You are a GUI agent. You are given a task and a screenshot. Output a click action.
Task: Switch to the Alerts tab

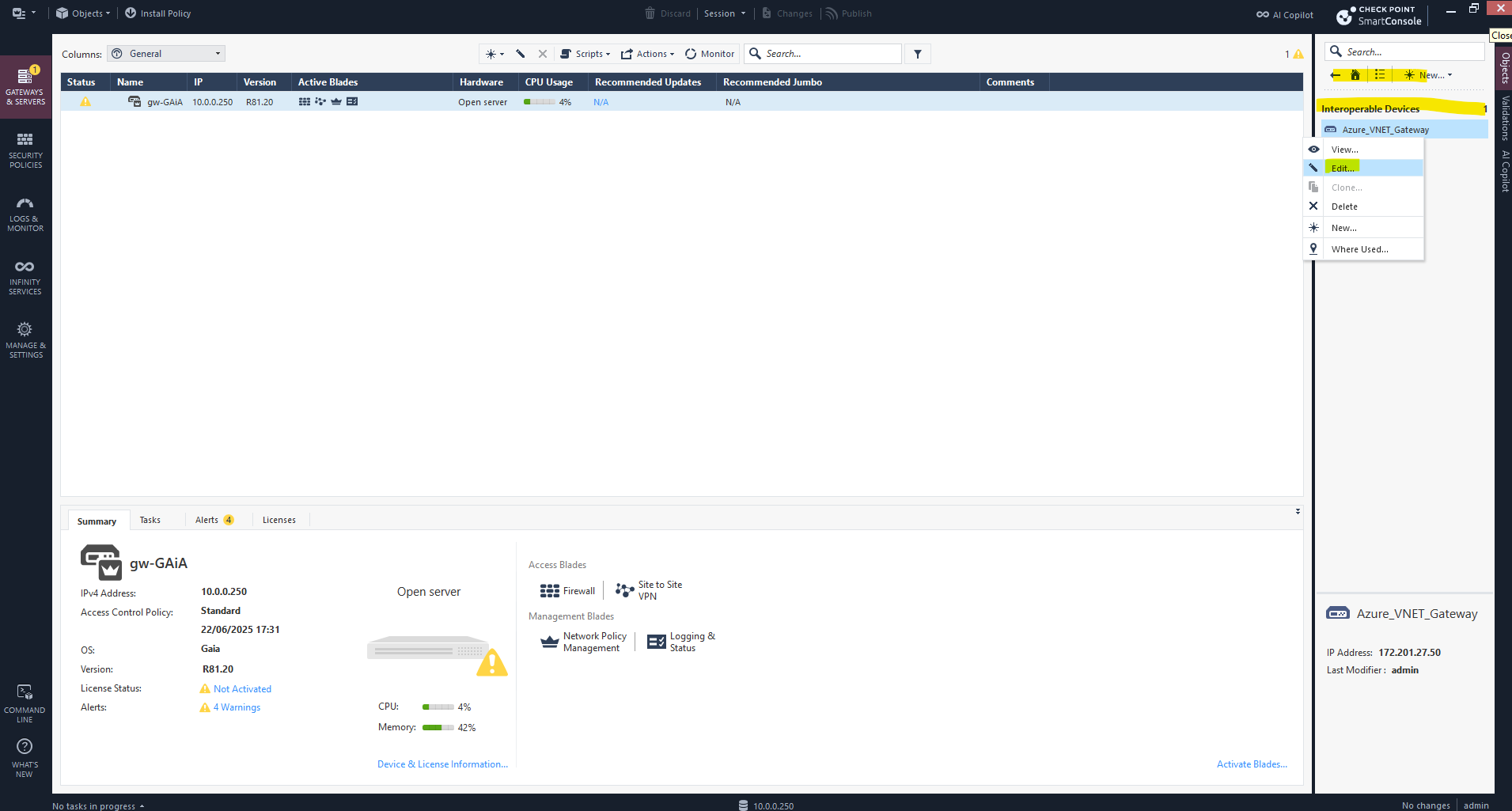pos(214,520)
